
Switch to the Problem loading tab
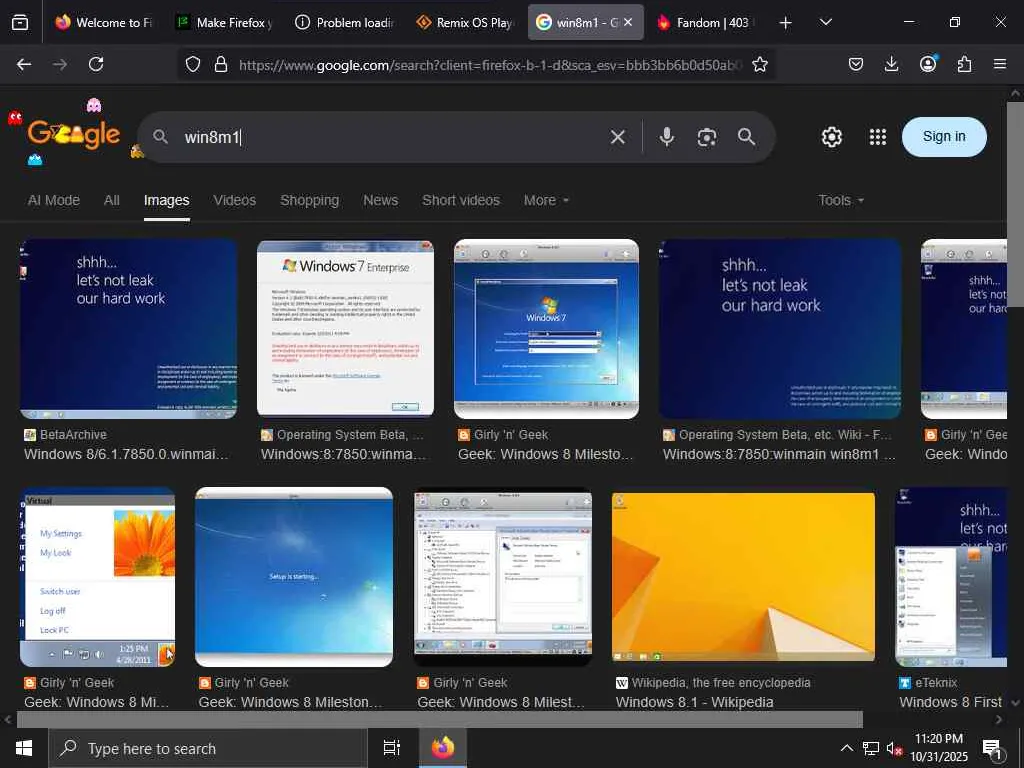click(344, 22)
